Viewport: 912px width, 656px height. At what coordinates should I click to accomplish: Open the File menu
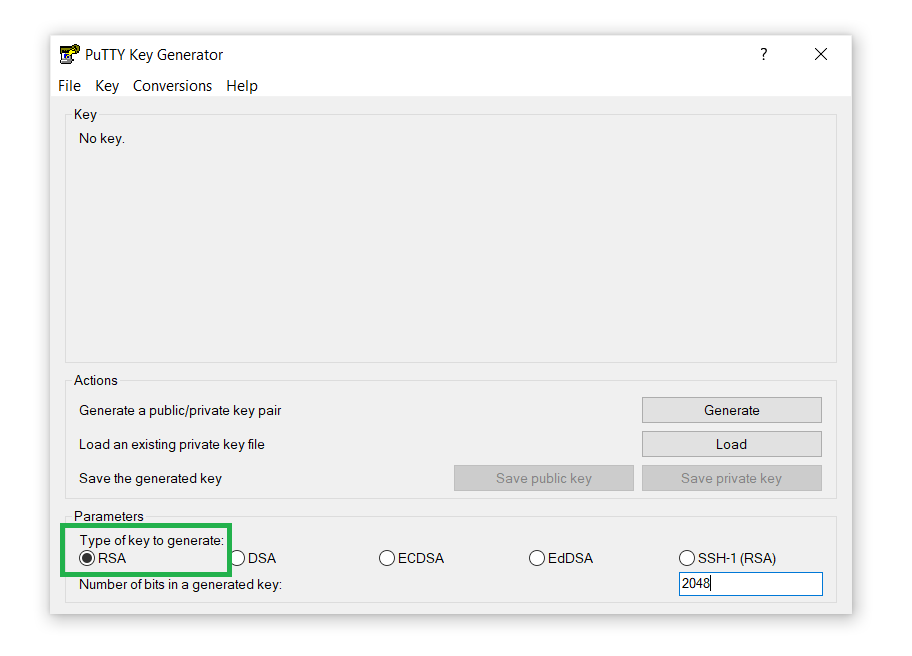coord(69,86)
